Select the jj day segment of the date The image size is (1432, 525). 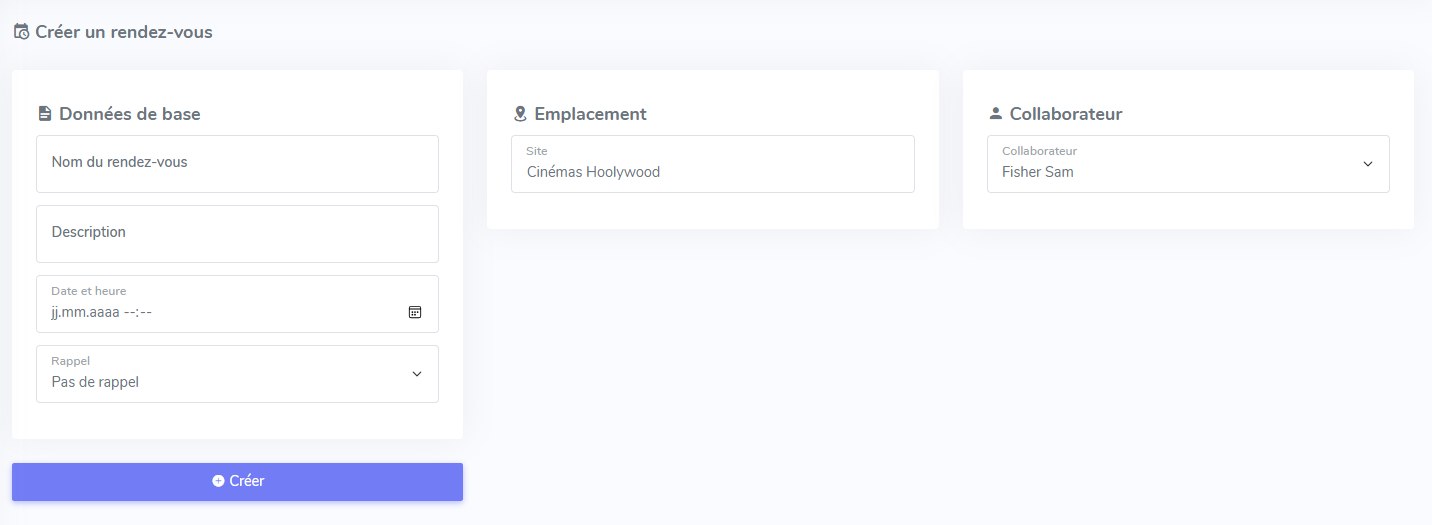(x=58, y=312)
